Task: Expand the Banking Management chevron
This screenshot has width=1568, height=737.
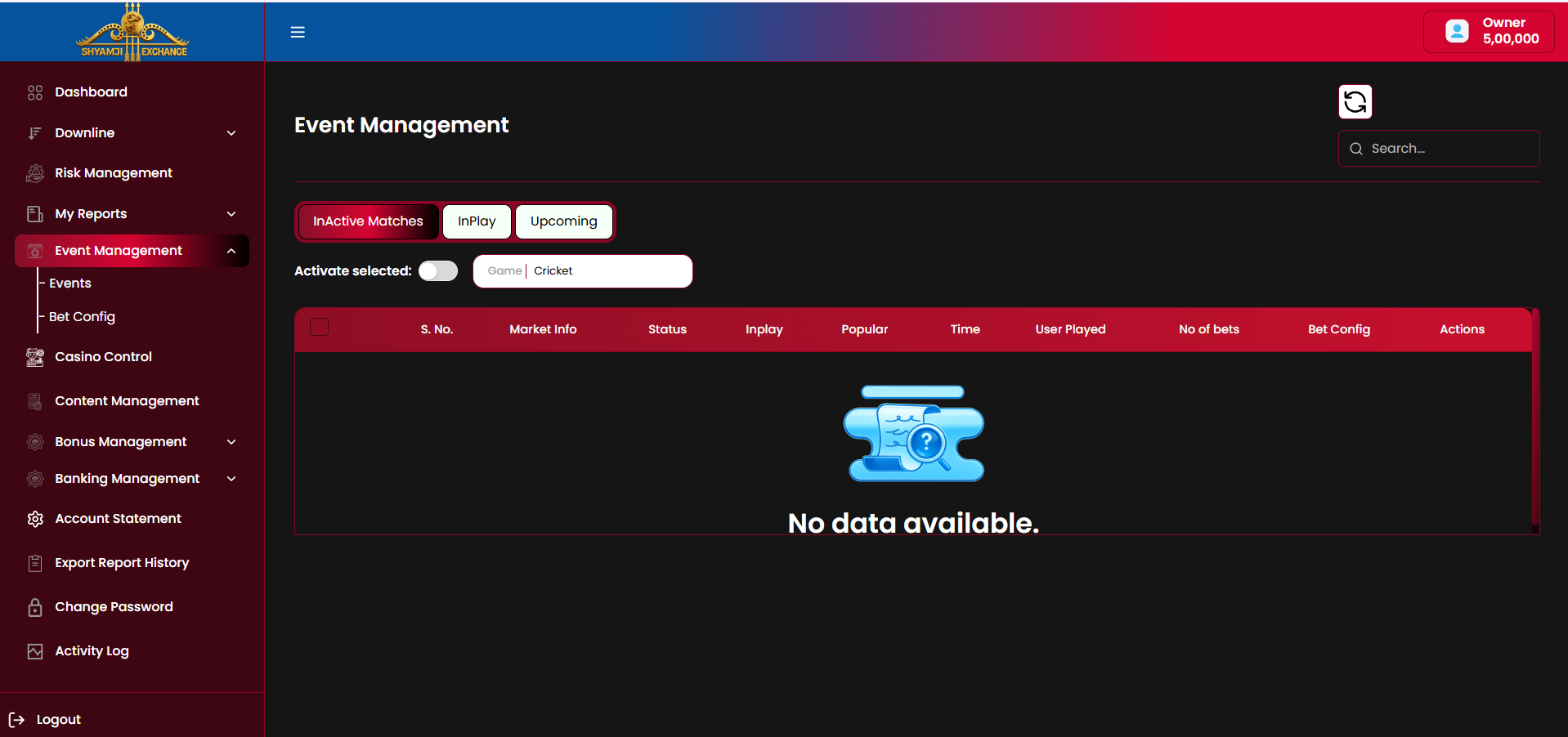Action: (x=231, y=479)
